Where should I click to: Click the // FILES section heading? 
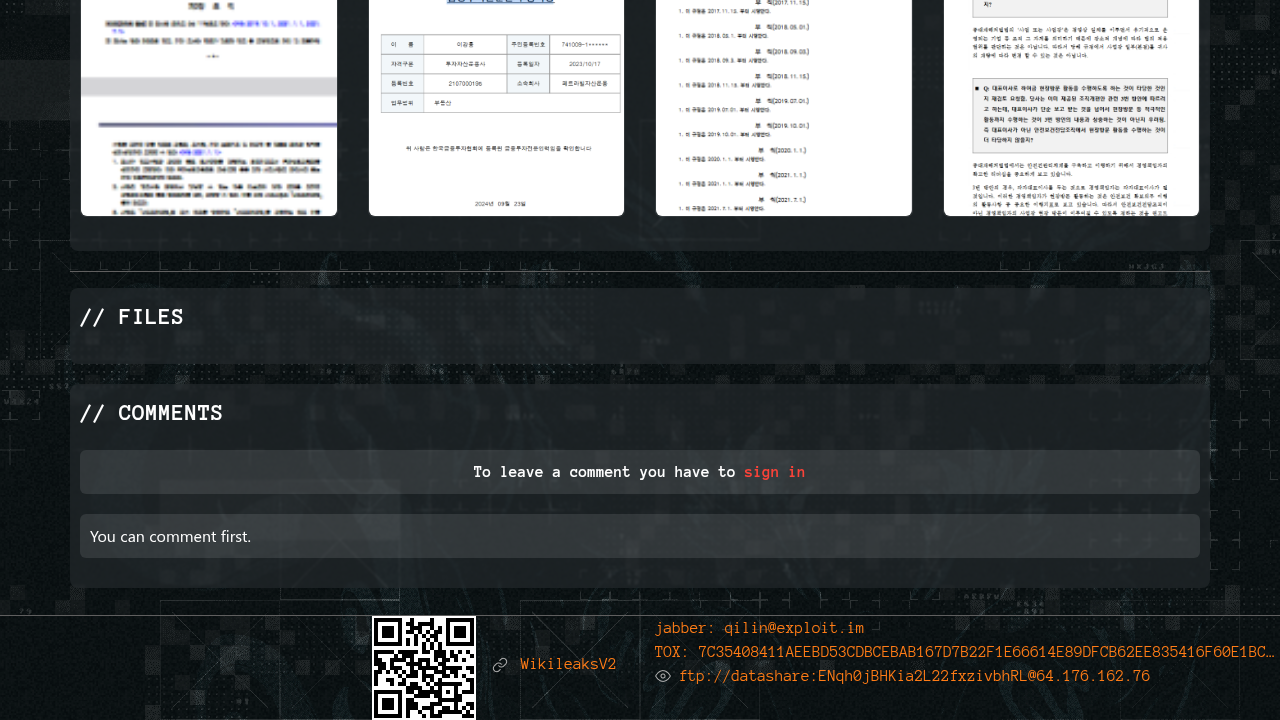point(132,318)
